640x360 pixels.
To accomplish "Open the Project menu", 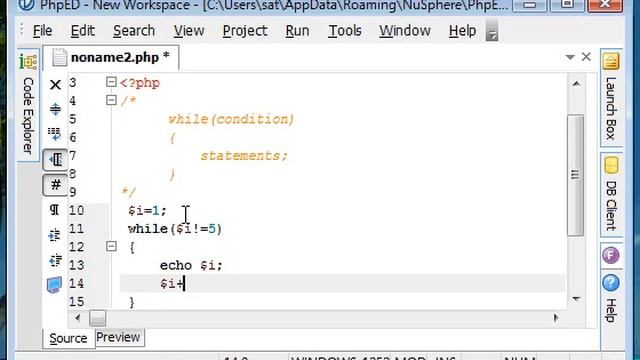I will coord(245,31).
